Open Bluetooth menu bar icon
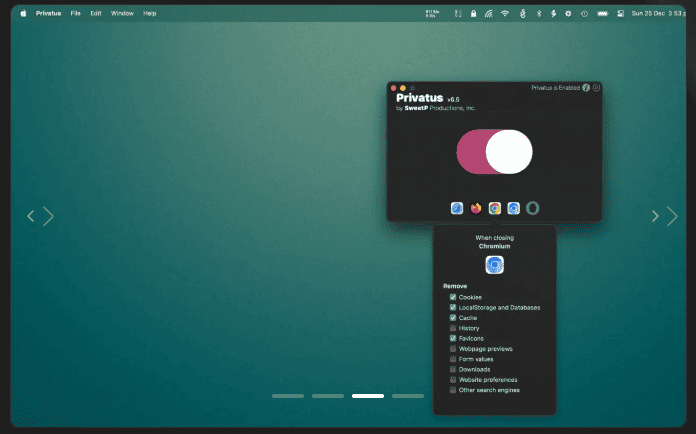 click(x=539, y=14)
